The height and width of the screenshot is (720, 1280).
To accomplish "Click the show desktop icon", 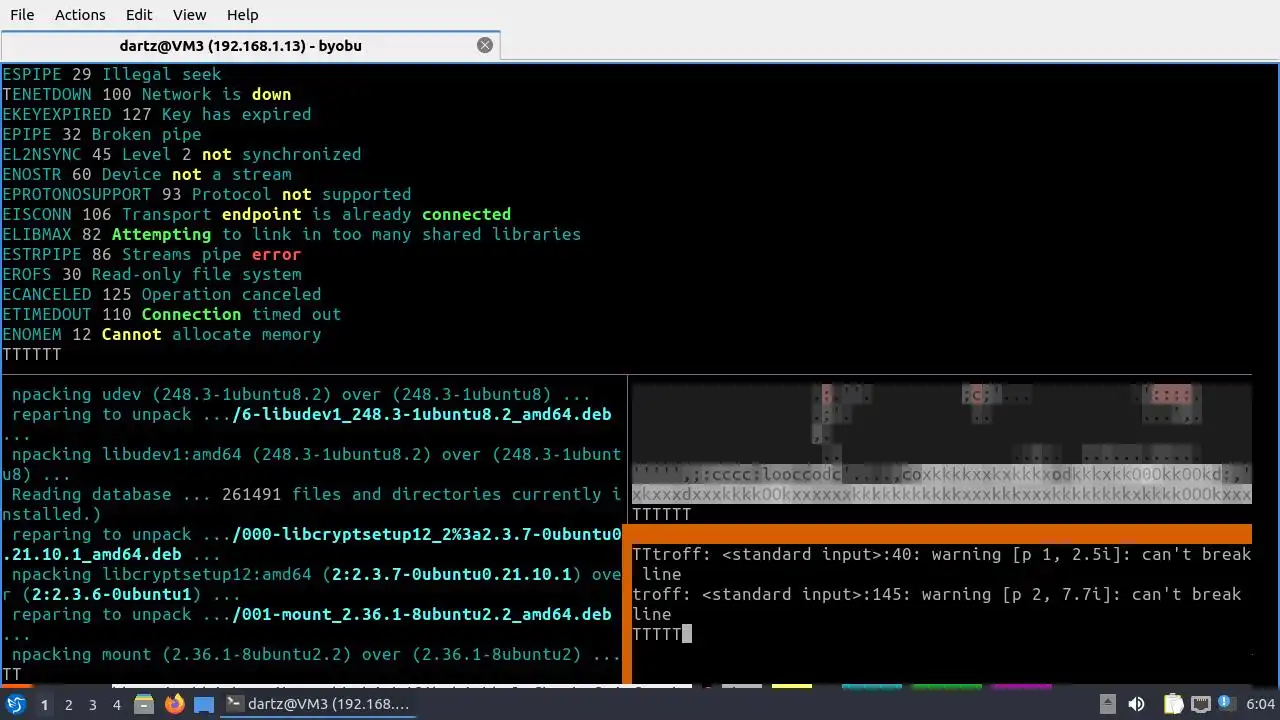I will 204,704.
